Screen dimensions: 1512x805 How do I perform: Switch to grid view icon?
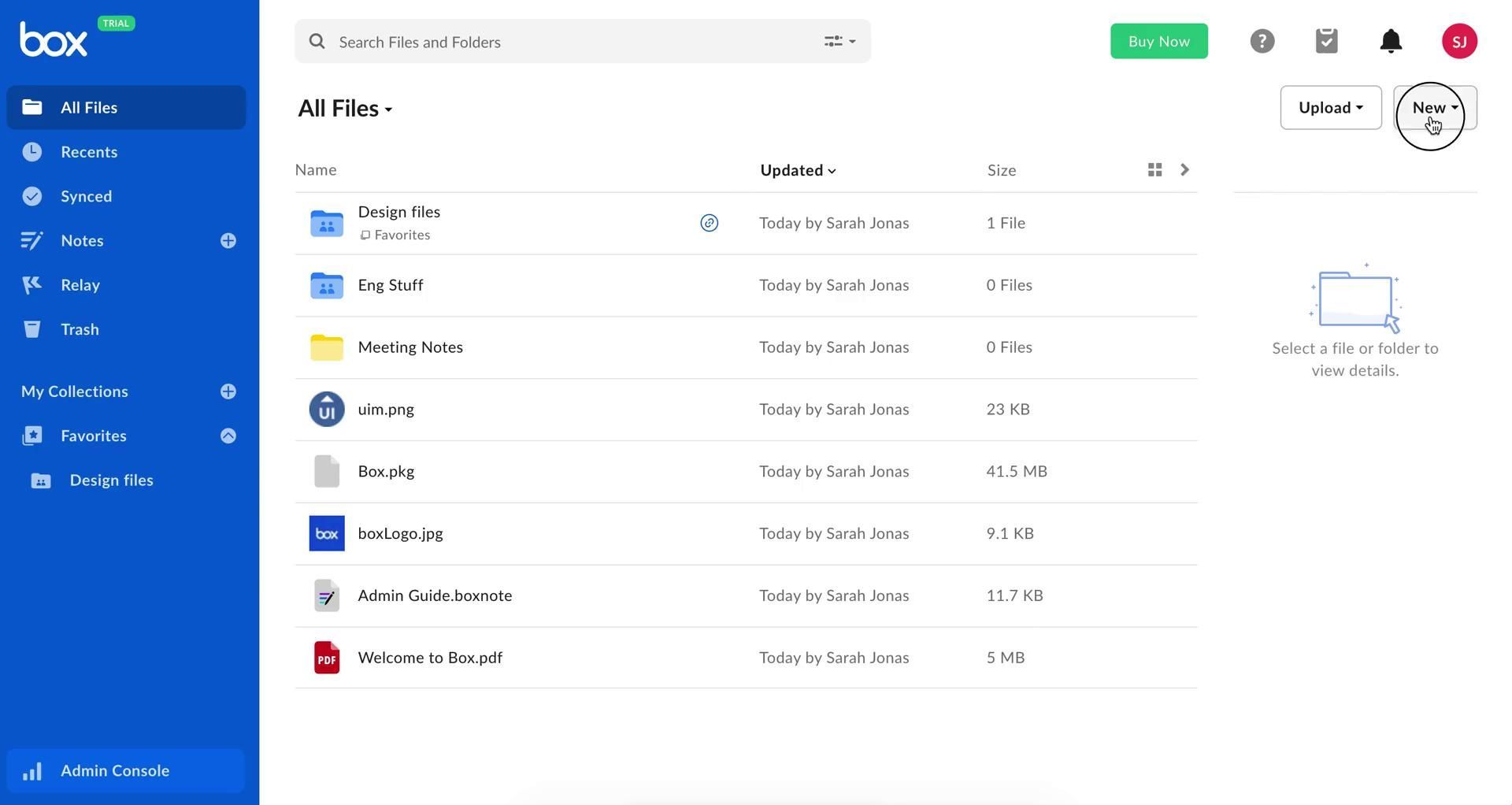click(x=1154, y=170)
